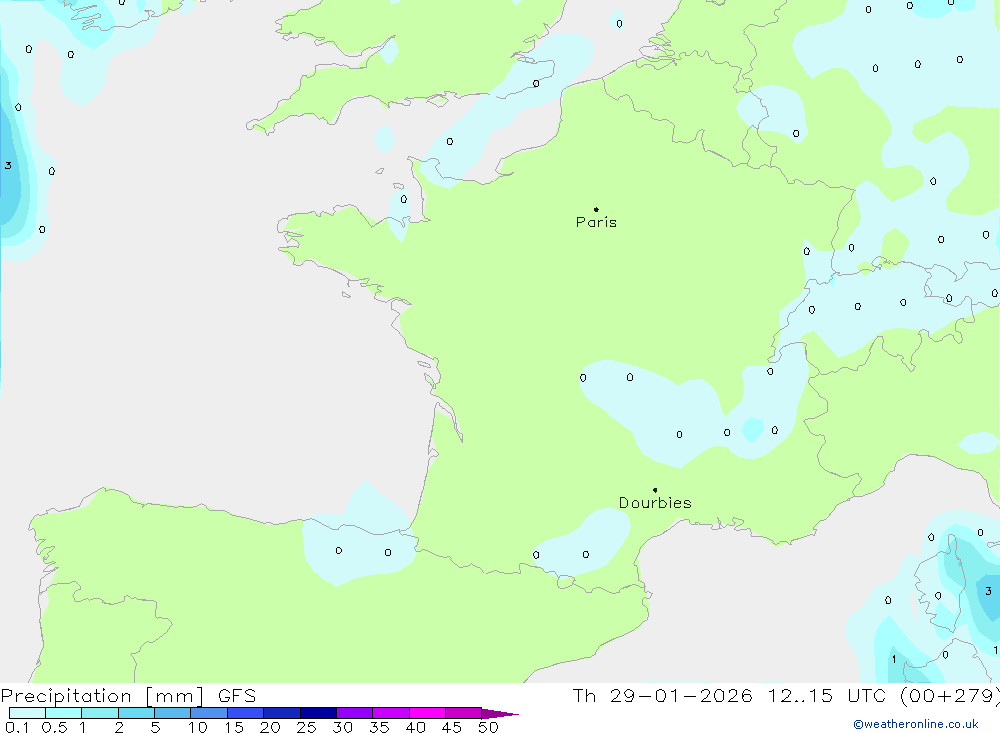
Task: Pick the 2–5 mm legend swatch
Action: [x=136, y=713]
